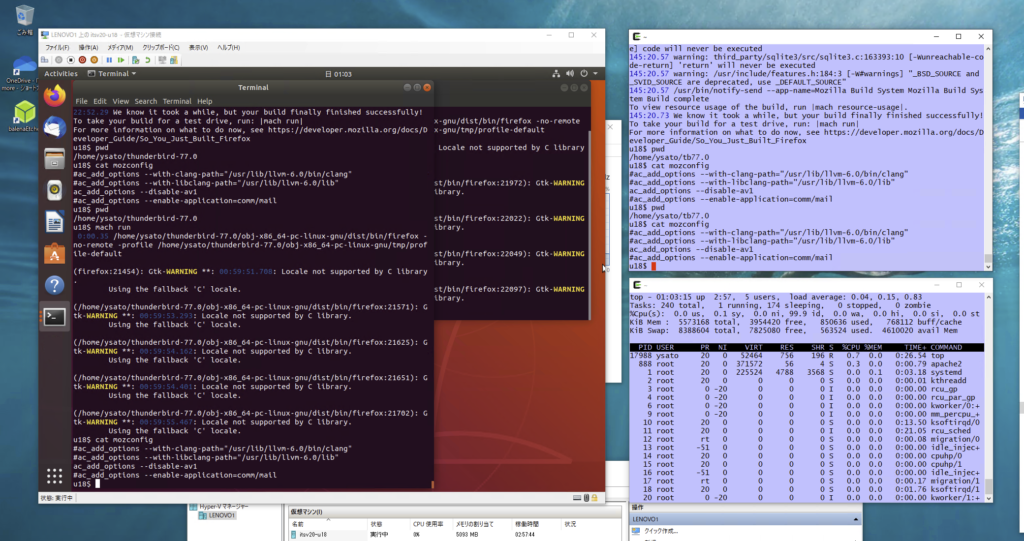The height and width of the screenshot is (541, 1024).
Task: Open the clock calendar showing 01:03
Action: click(x=342, y=73)
